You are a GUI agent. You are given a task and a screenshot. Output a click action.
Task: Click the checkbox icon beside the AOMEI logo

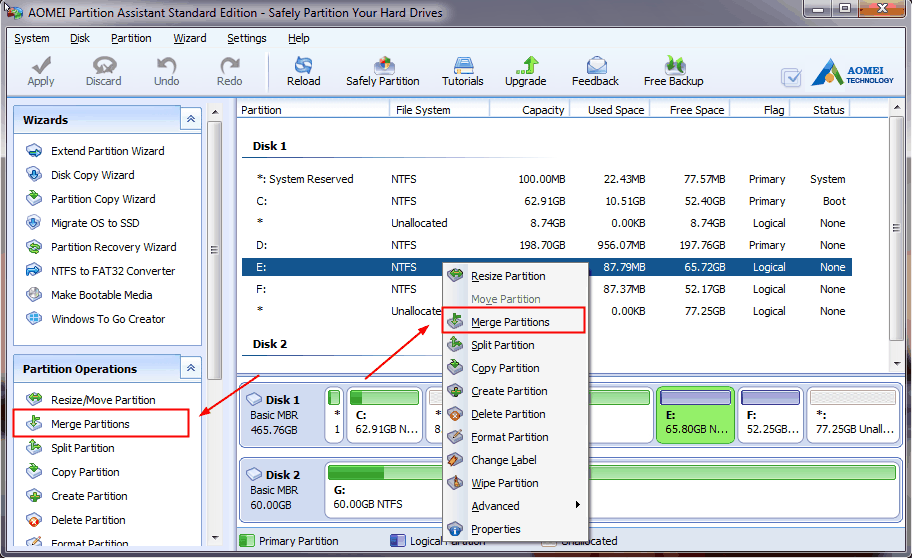[x=791, y=77]
